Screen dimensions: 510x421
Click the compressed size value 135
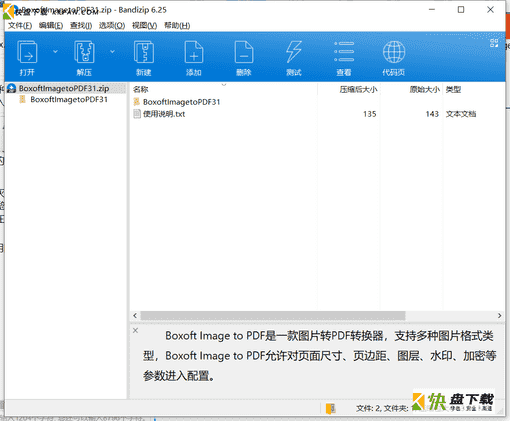coord(370,114)
